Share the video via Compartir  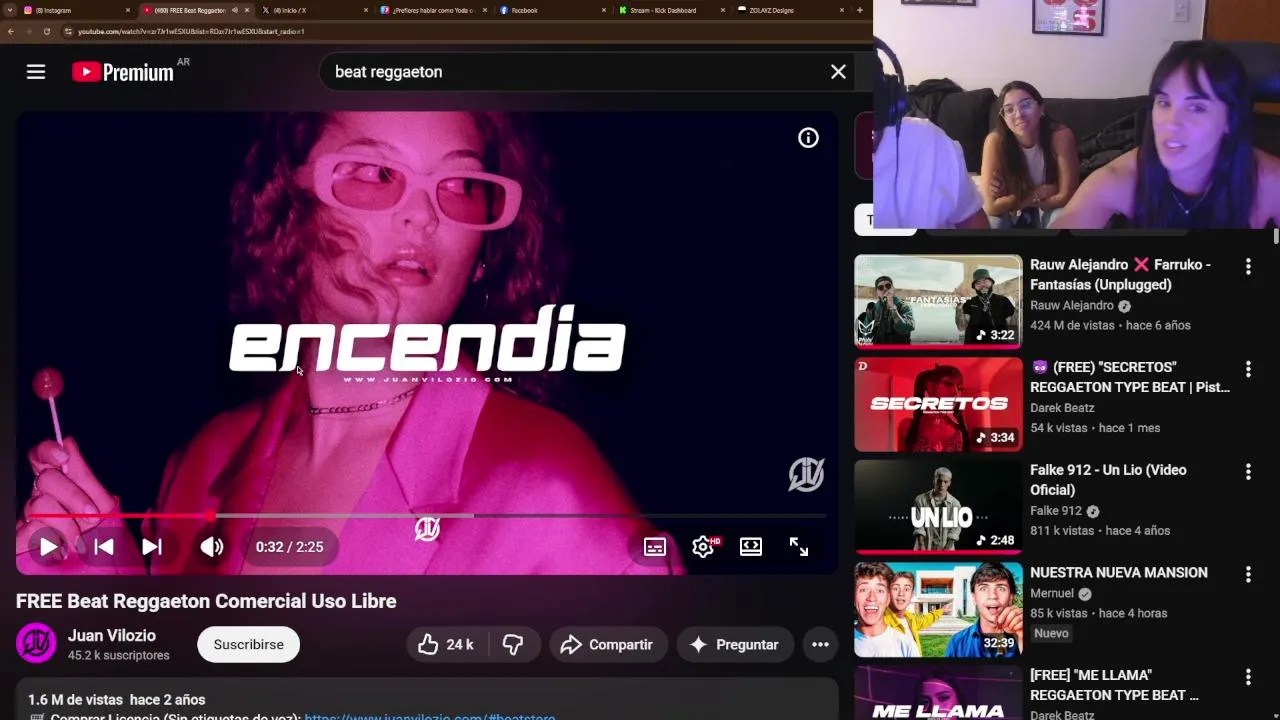(607, 645)
